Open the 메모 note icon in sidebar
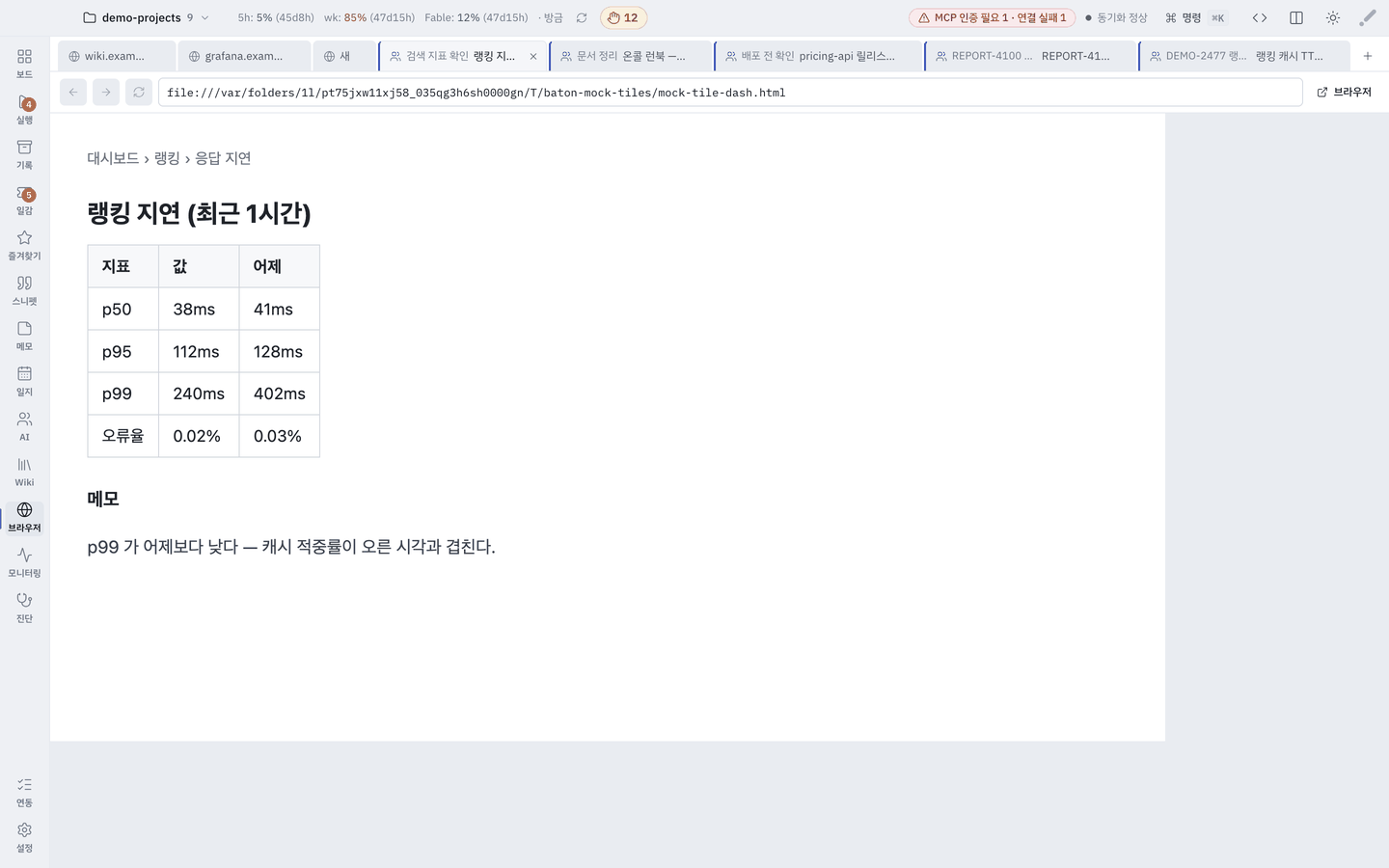The height and width of the screenshot is (868, 1389). pos(24,336)
